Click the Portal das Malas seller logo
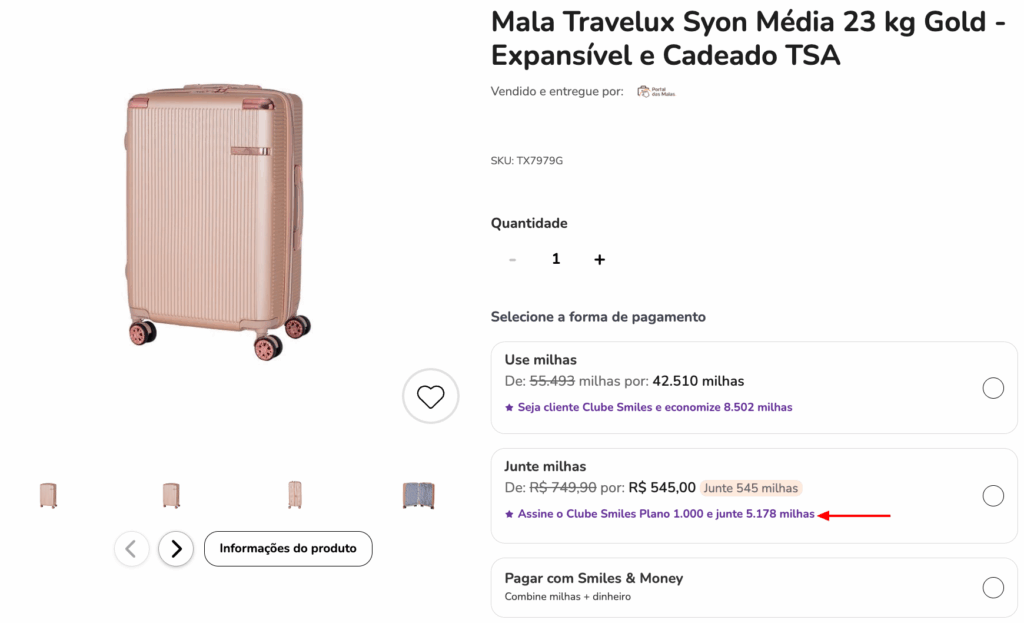 click(655, 90)
